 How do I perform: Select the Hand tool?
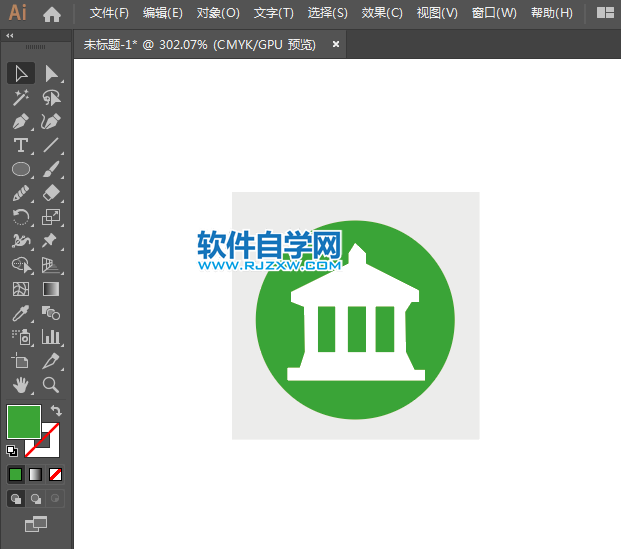coord(20,385)
